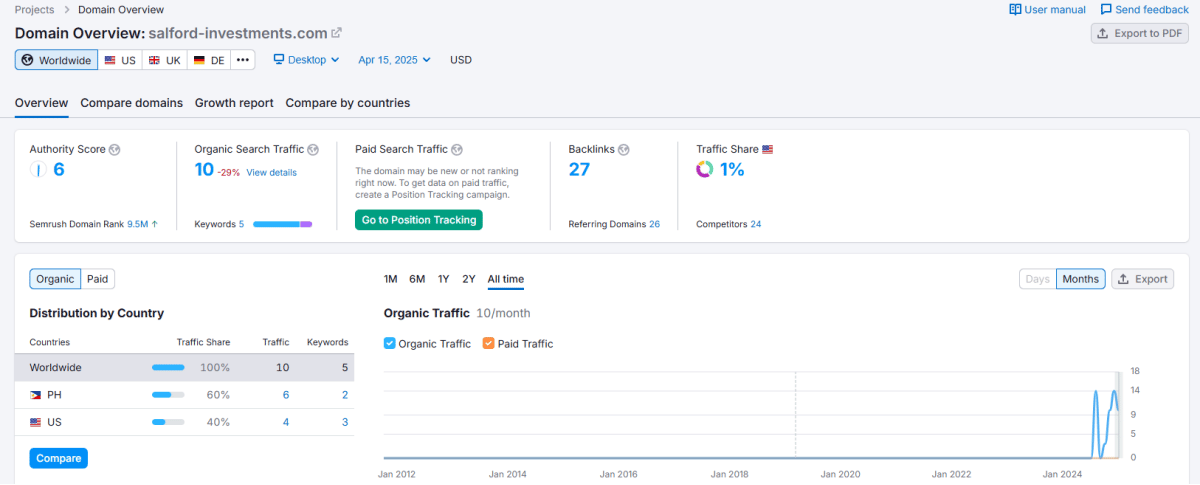This screenshot has height=485, width=1200.
Task: Open the Desktop device dropdown
Action: [306, 60]
